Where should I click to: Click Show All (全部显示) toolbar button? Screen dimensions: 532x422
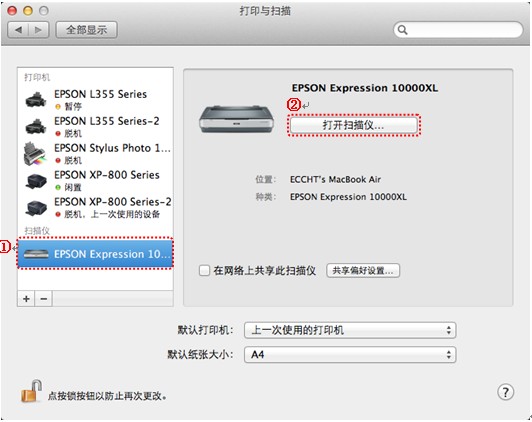pos(87,30)
